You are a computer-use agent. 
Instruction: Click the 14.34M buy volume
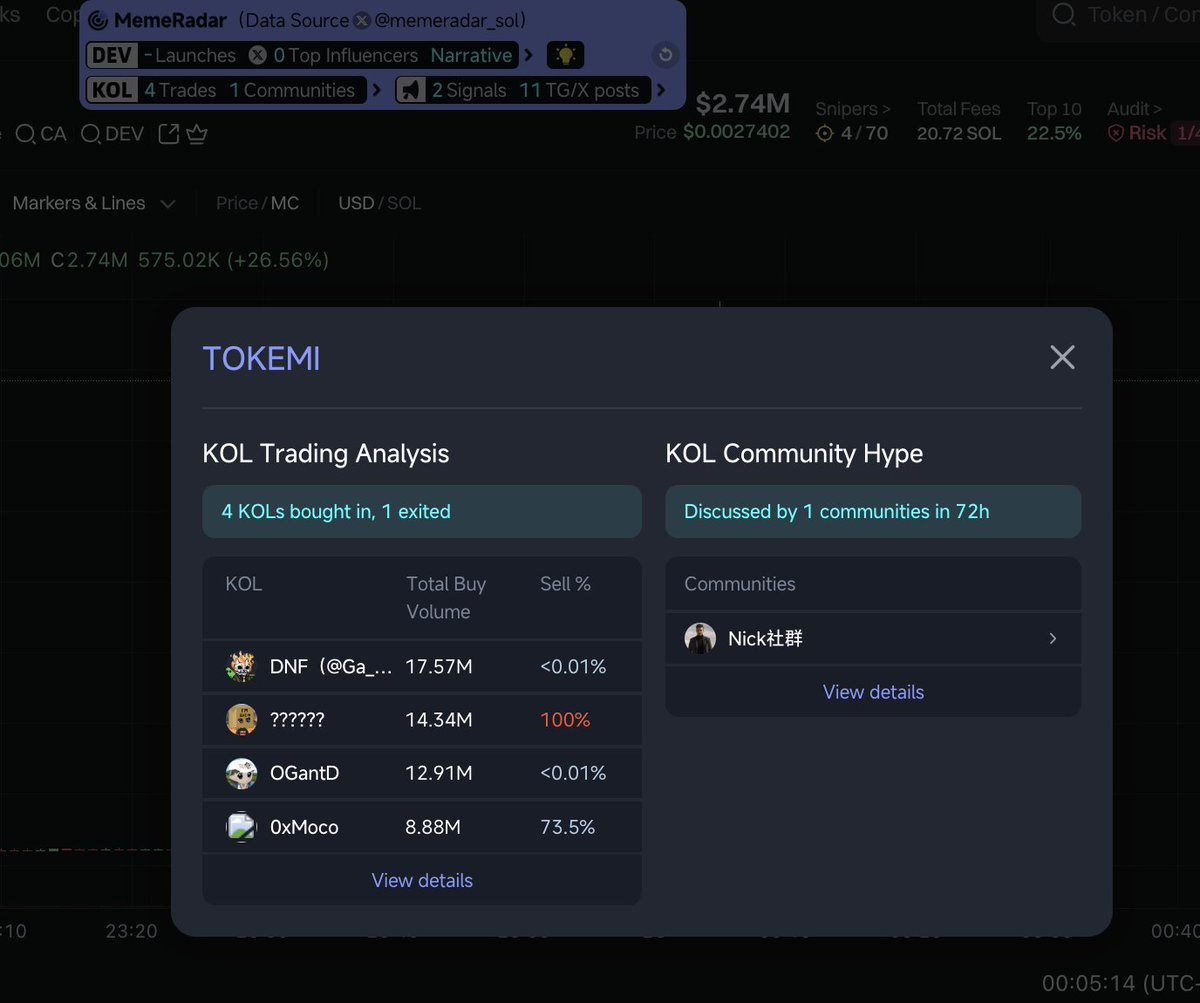439,720
